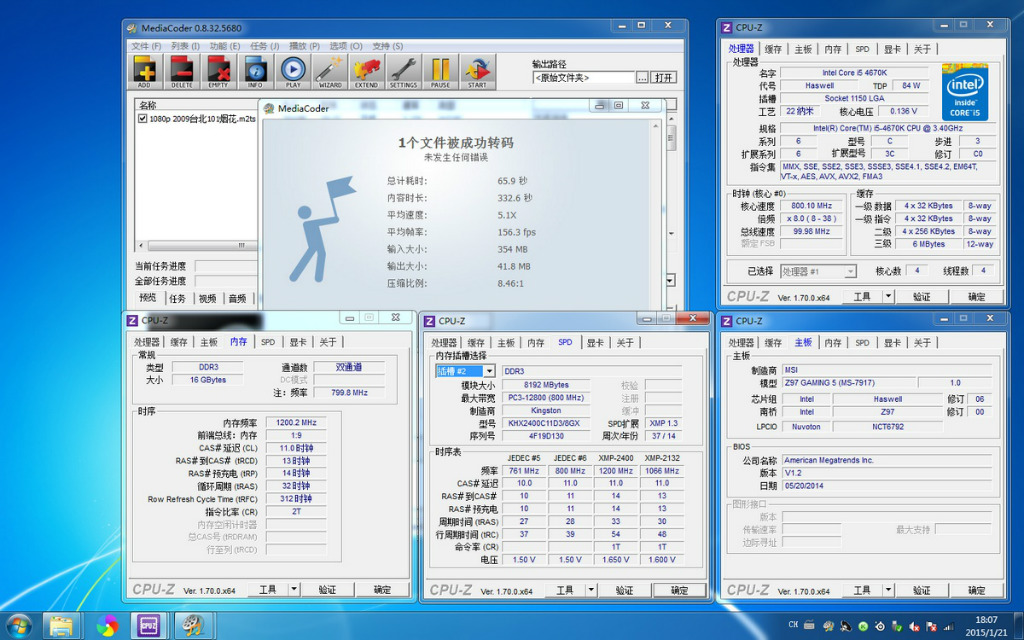Select the 任务 tab in MediaCoder

(178, 298)
